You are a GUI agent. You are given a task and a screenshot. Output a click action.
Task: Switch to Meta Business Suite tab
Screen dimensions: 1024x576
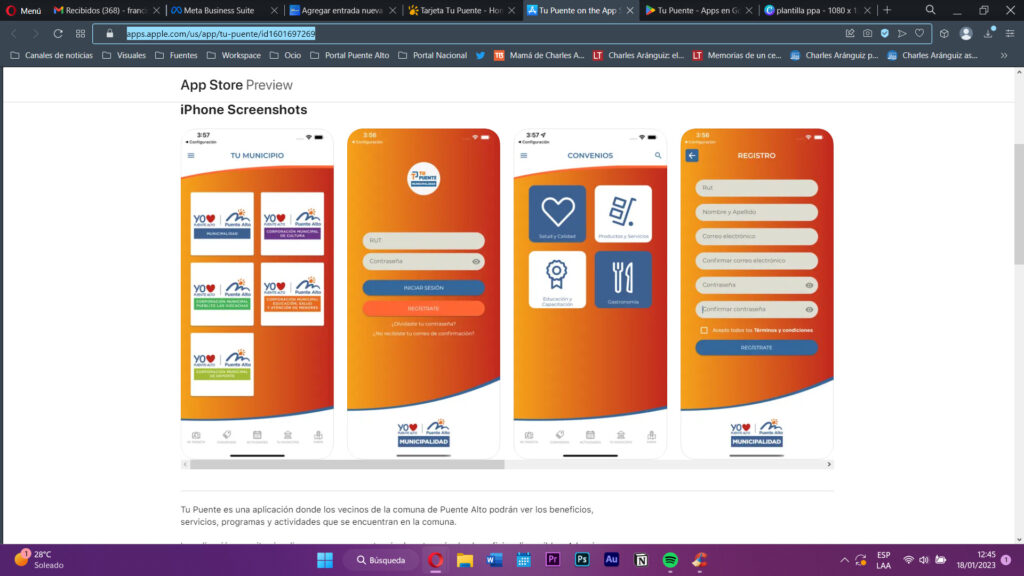click(223, 10)
